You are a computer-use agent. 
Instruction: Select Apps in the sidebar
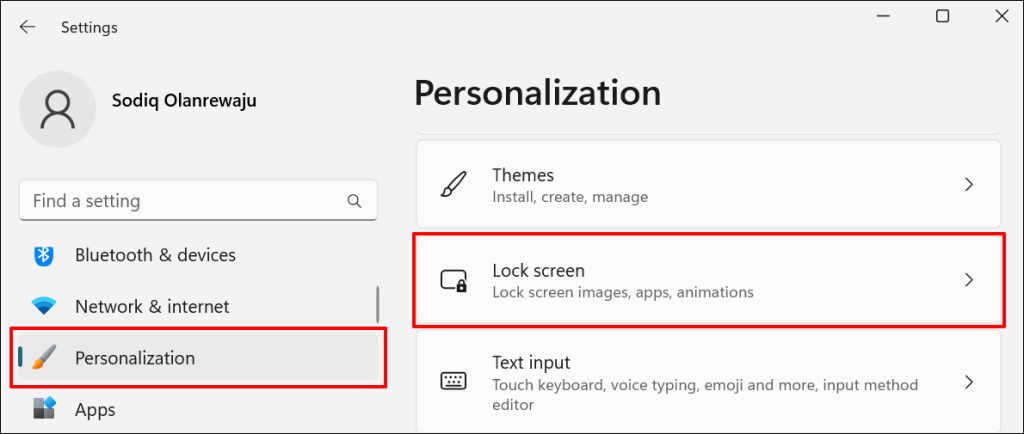[95, 409]
